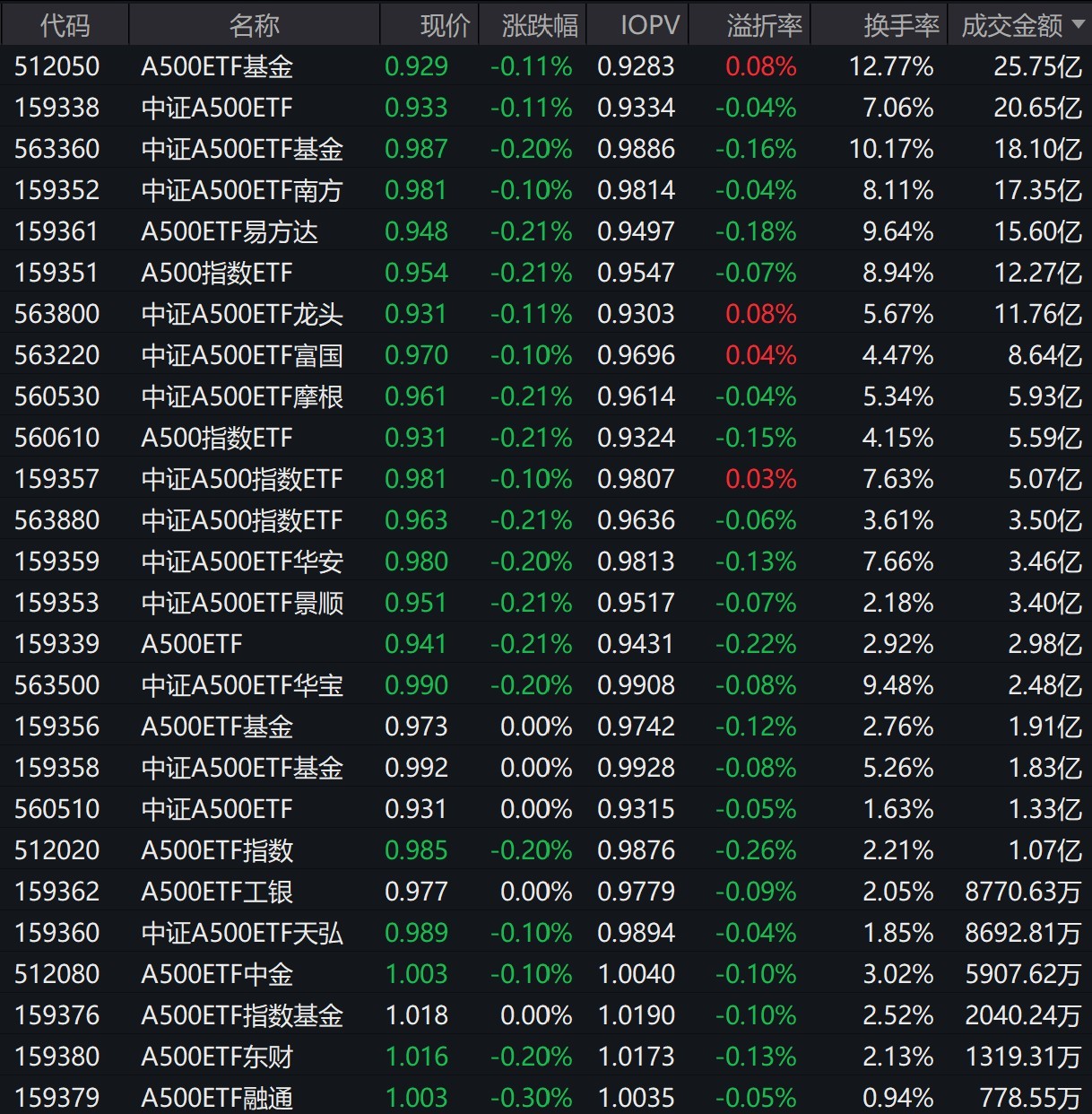
Task: Click premium rate -0.22%
Action: pos(756,644)
